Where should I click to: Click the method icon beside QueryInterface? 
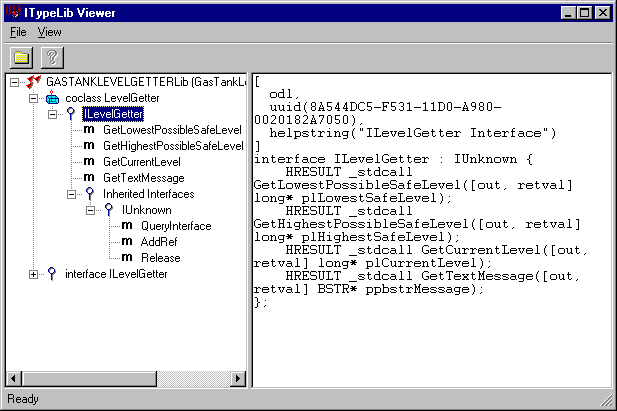click(127, 226)
